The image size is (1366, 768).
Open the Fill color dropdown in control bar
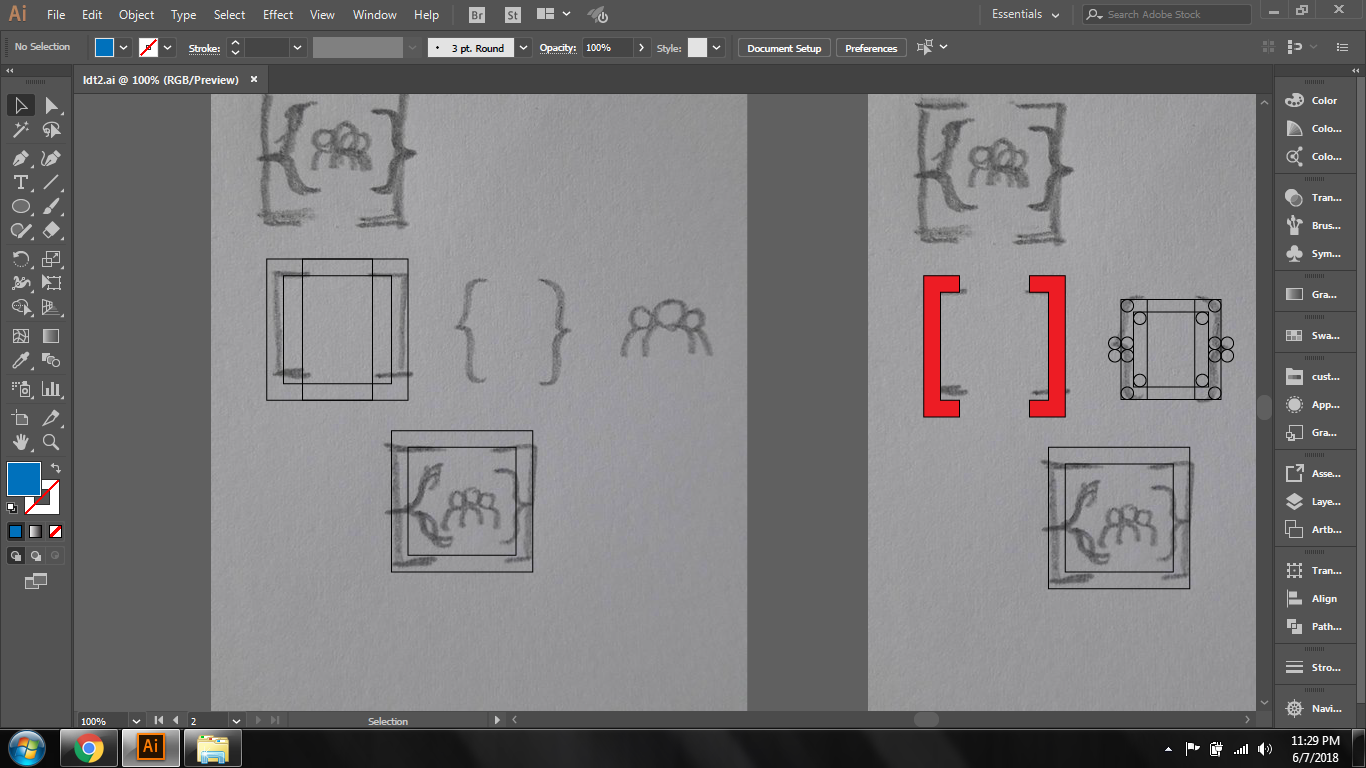coord(124,47)
